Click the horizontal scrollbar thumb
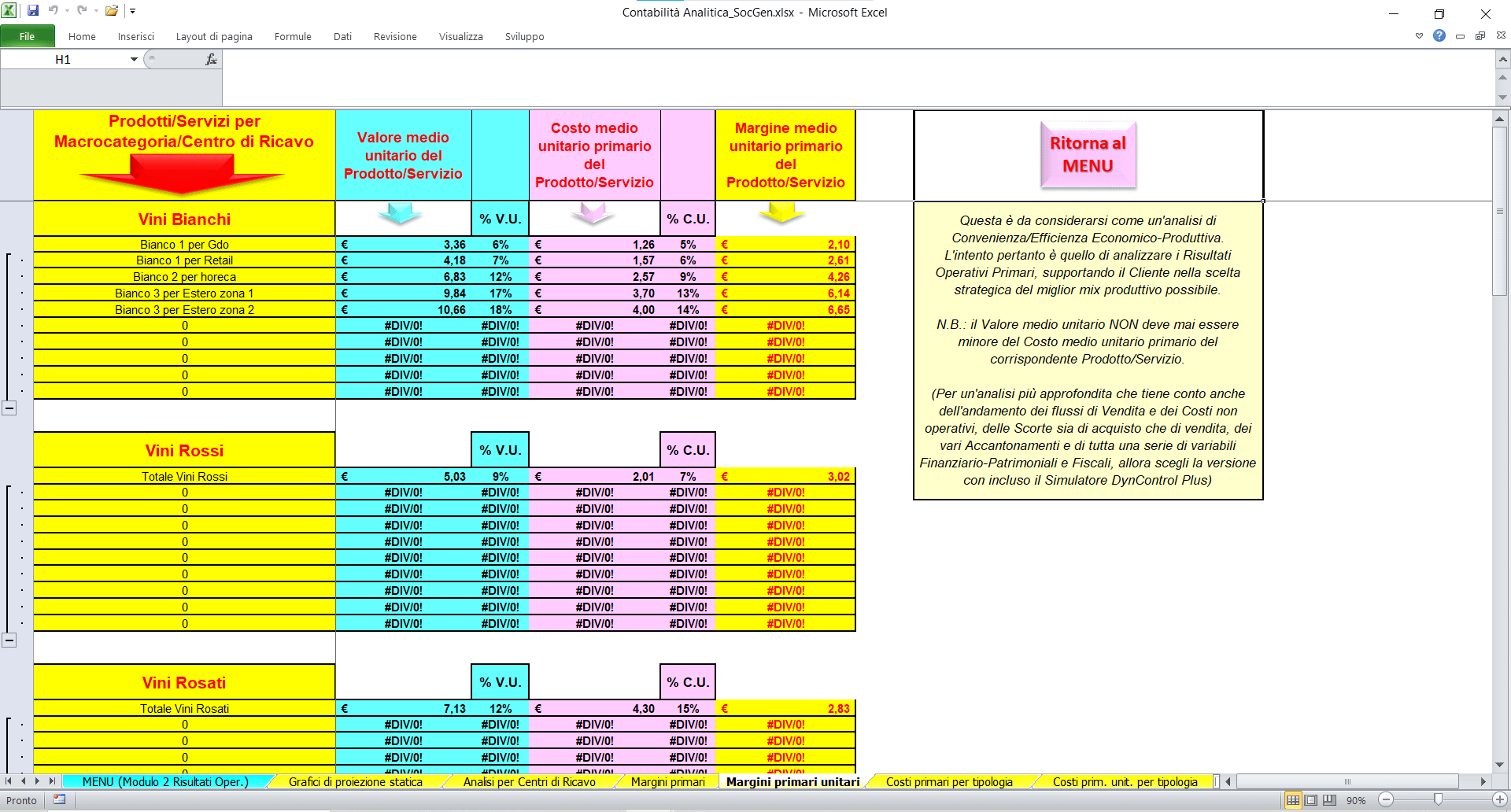This screenshot has width=1511, height=812. pos(1347,781)
